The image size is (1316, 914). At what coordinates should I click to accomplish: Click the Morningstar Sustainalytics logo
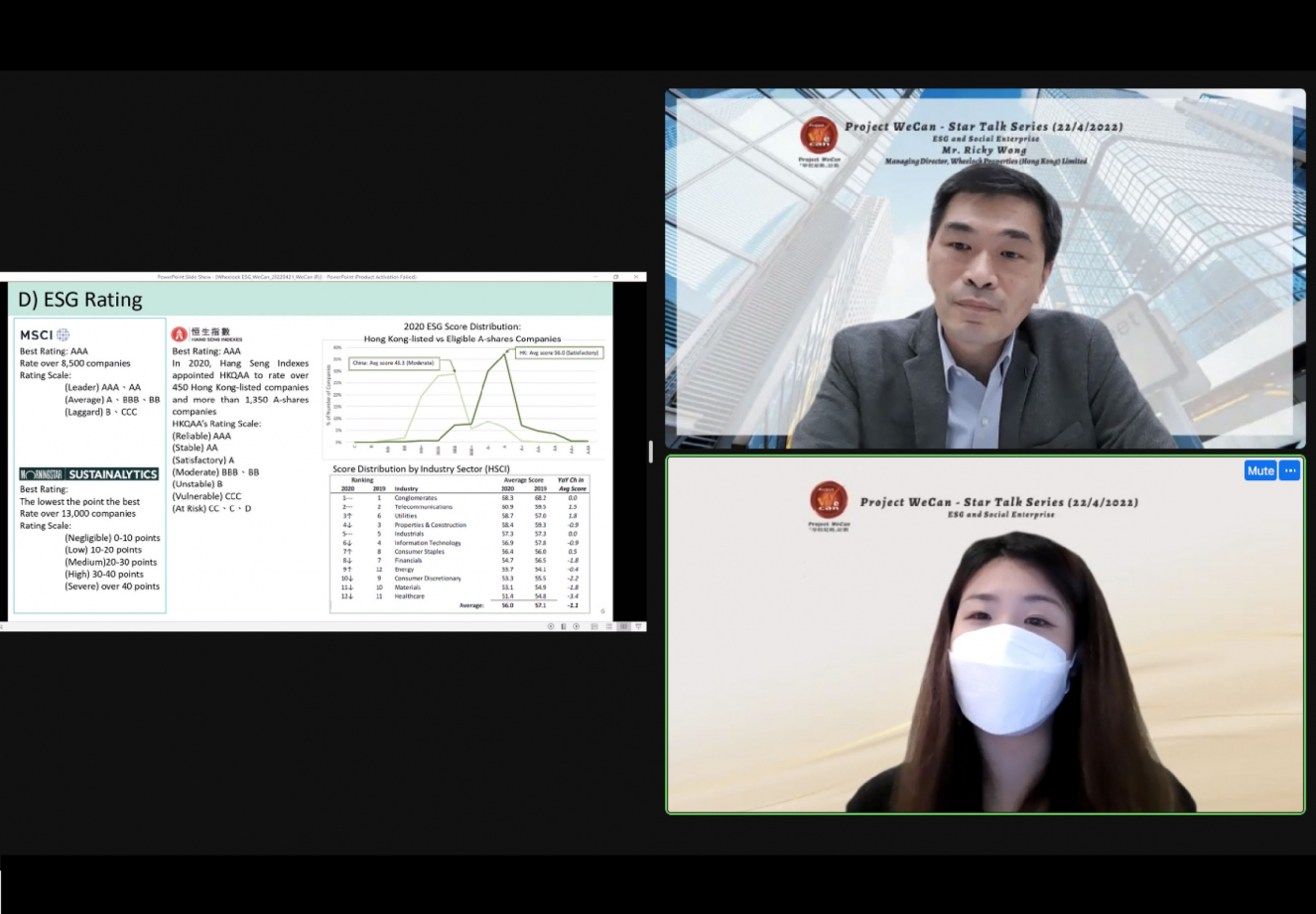pyautogui.click(x=89, y=474)
